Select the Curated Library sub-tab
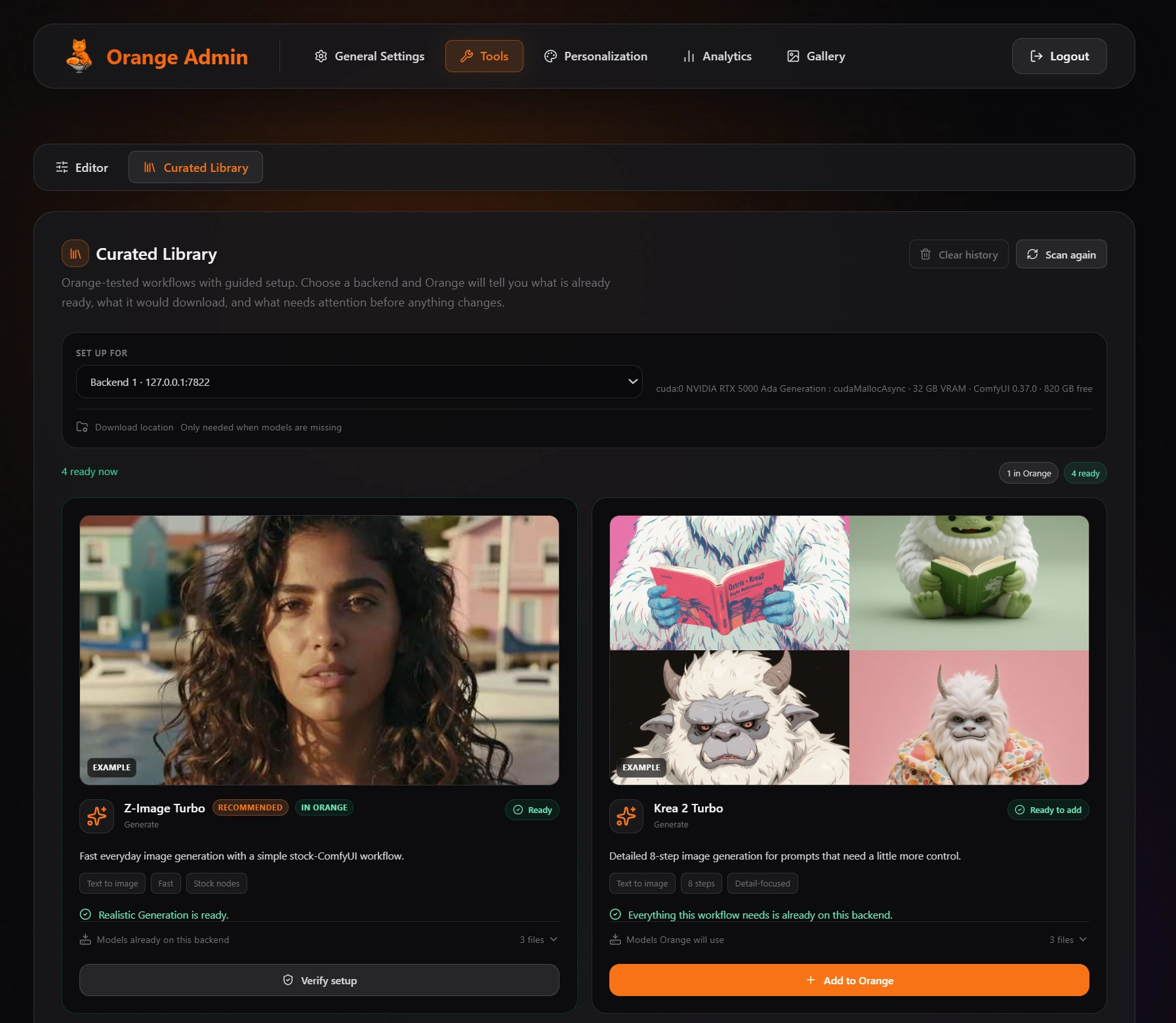This screenshot has height=1023, width=1176. (x=195, y=167)
